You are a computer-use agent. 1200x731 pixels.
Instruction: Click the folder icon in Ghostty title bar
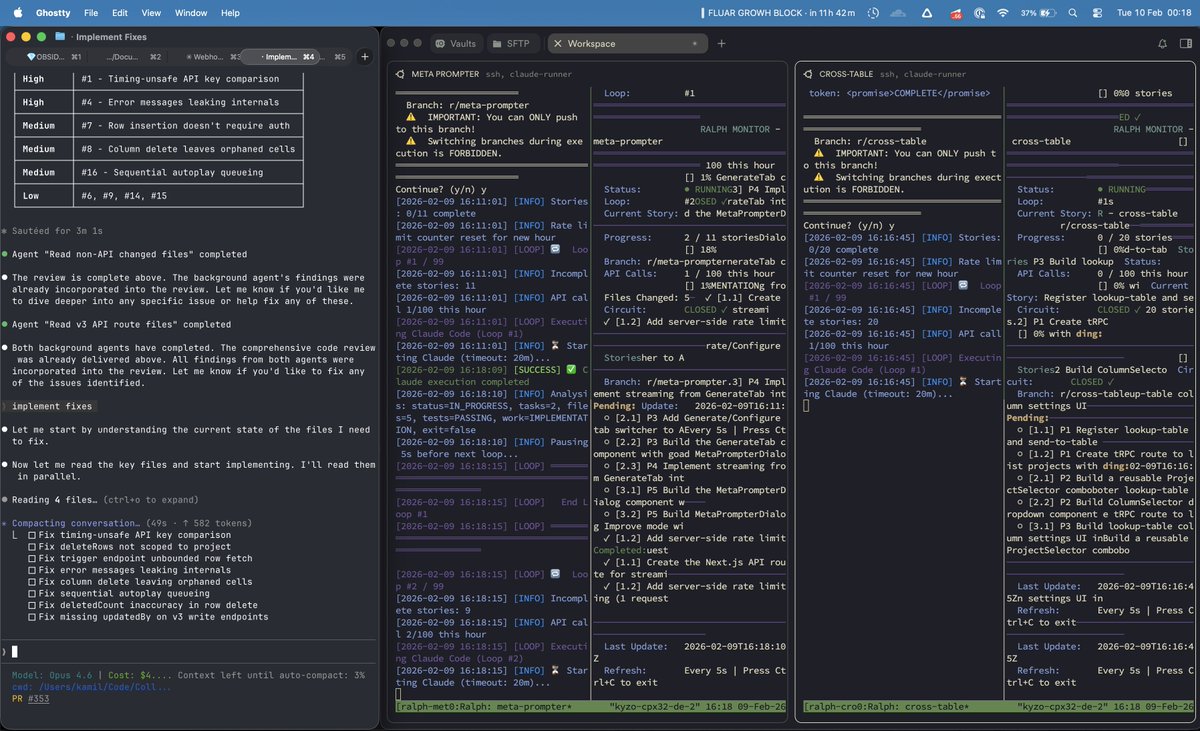tap(61, 36)
